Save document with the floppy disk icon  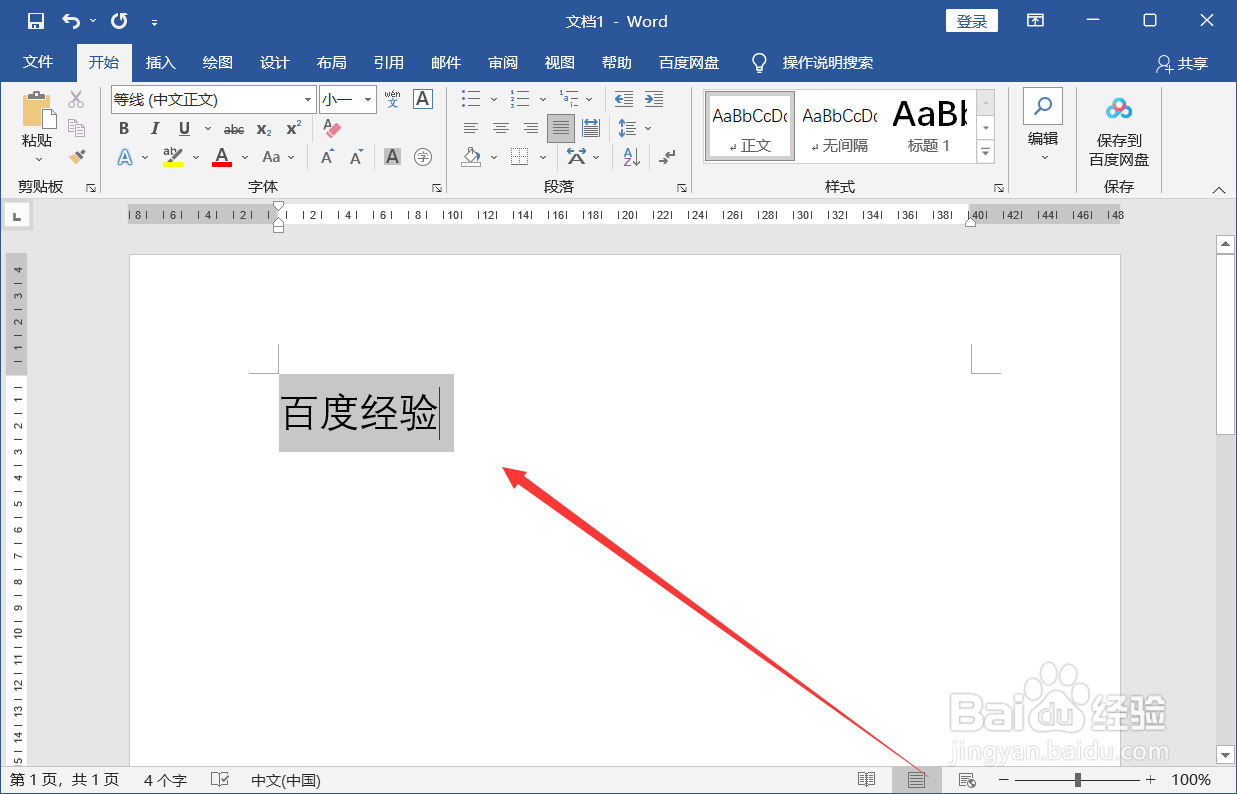coord(36,21)
